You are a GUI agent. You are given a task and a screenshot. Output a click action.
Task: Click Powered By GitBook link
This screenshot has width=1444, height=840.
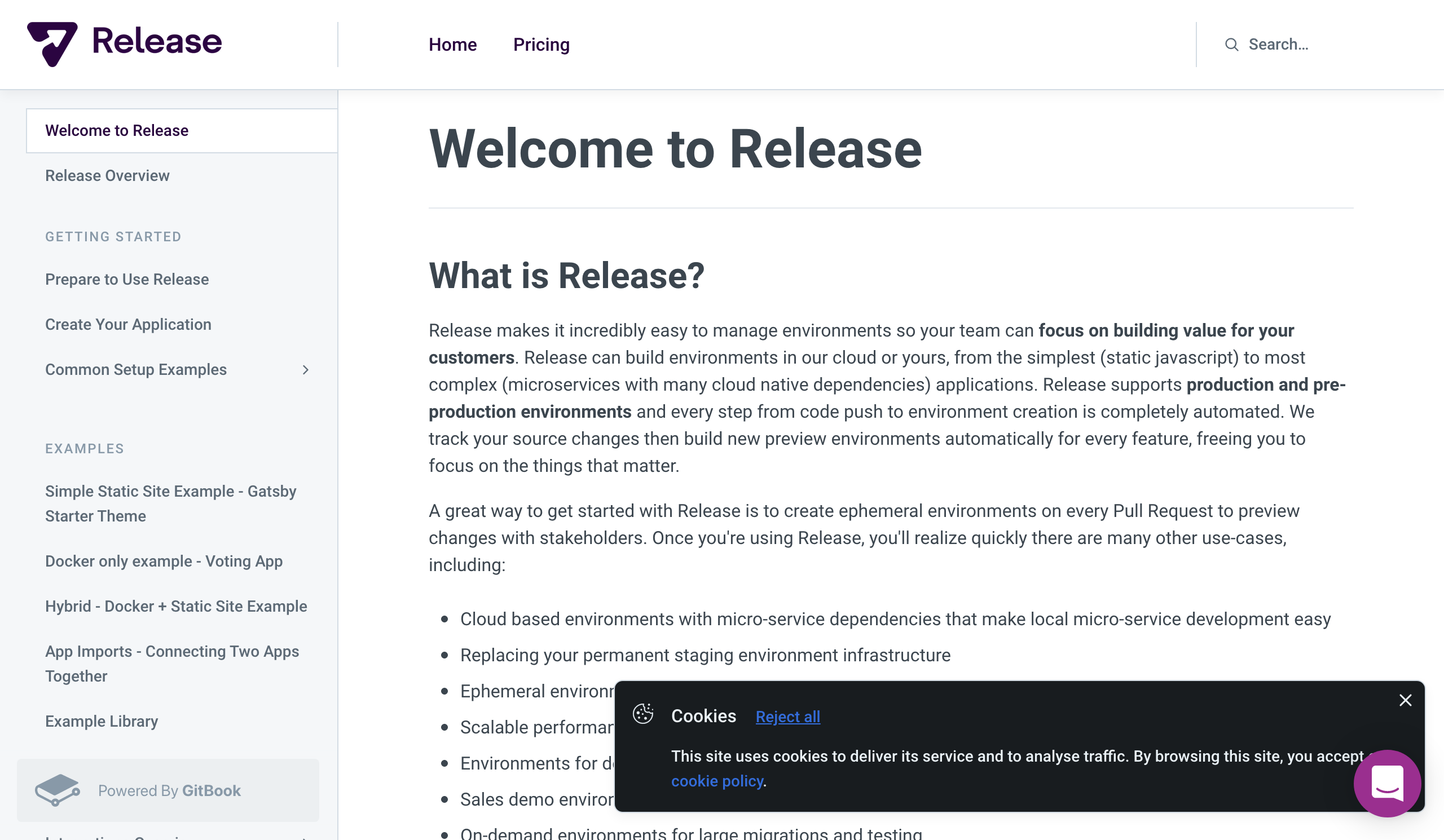(168, 790)
